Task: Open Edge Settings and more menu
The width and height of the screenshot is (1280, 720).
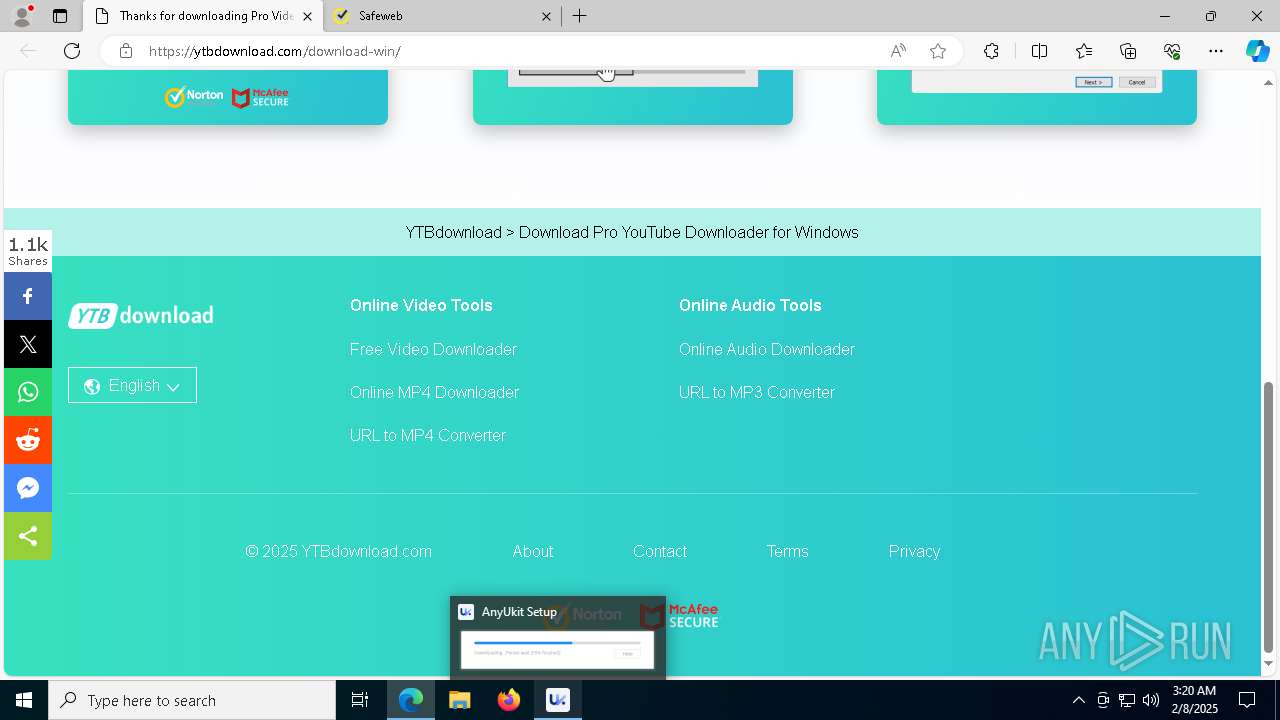Action: click(x=1216, y=51)
